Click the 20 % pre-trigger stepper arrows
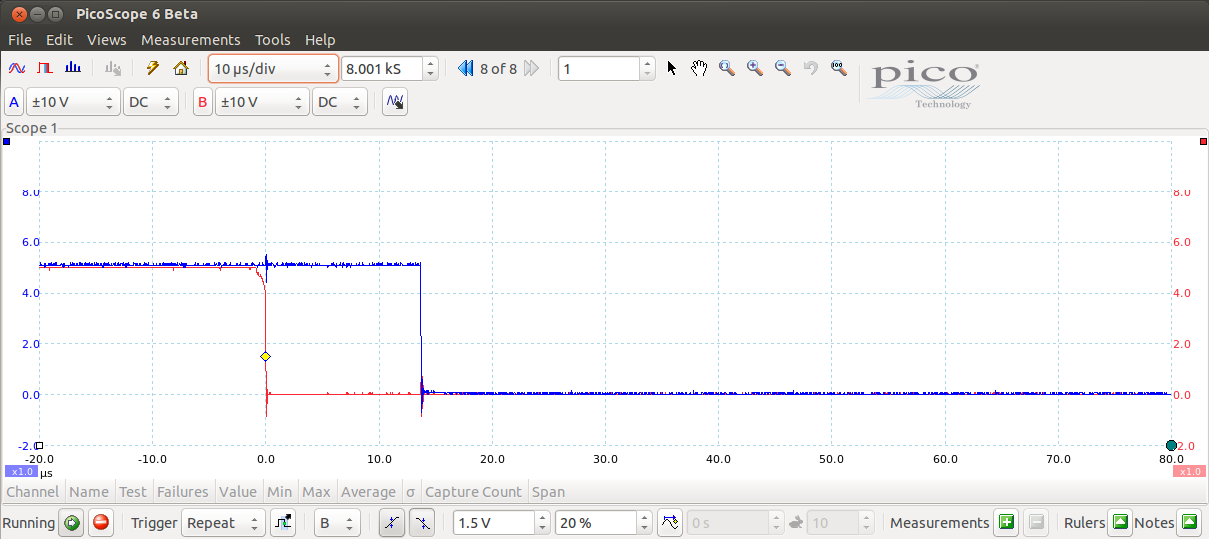1209x539 pixels. [x=645, y=522]
